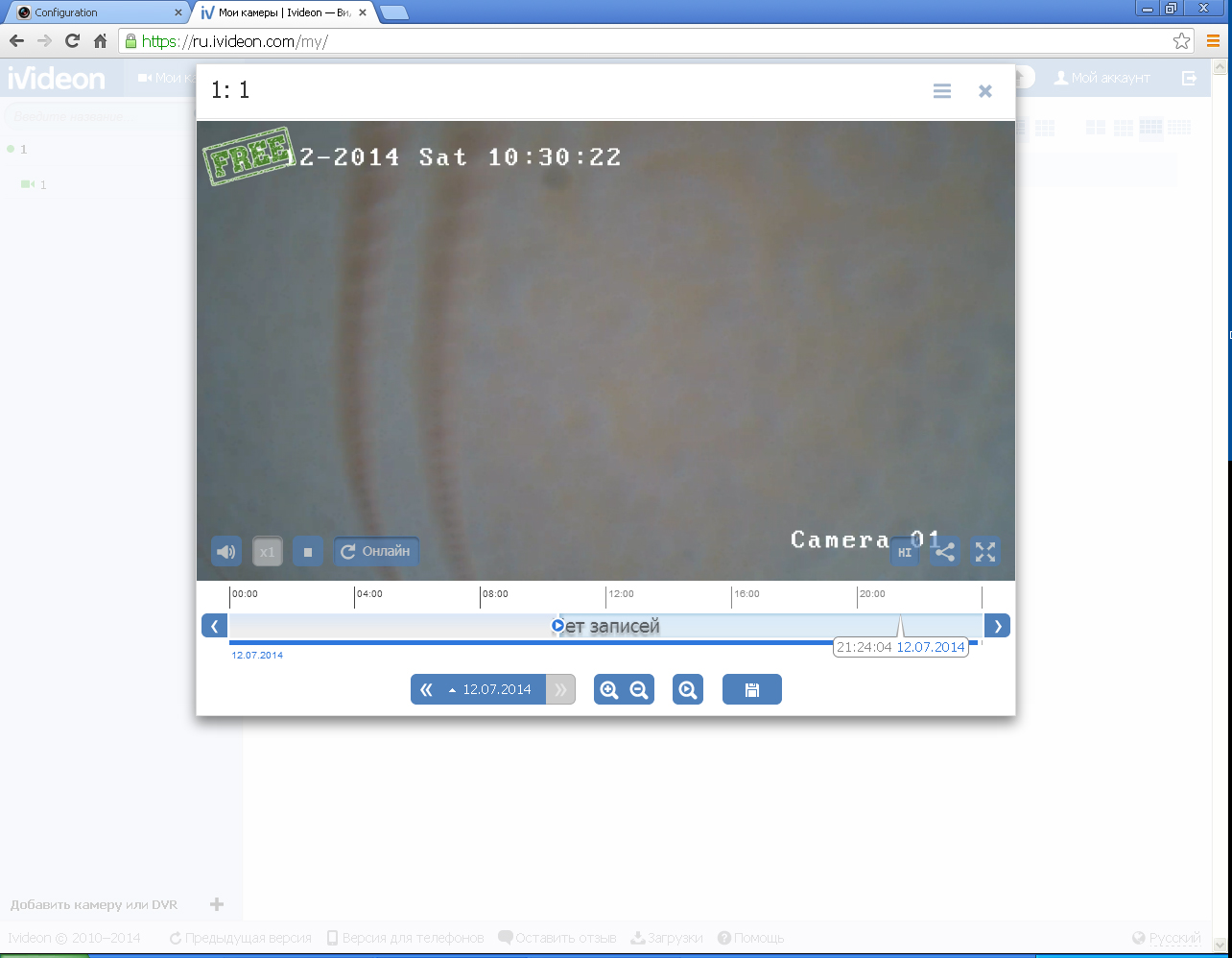
Task: Switch to the Мои камеры Ivideon tab
Action: pos(284,12)
